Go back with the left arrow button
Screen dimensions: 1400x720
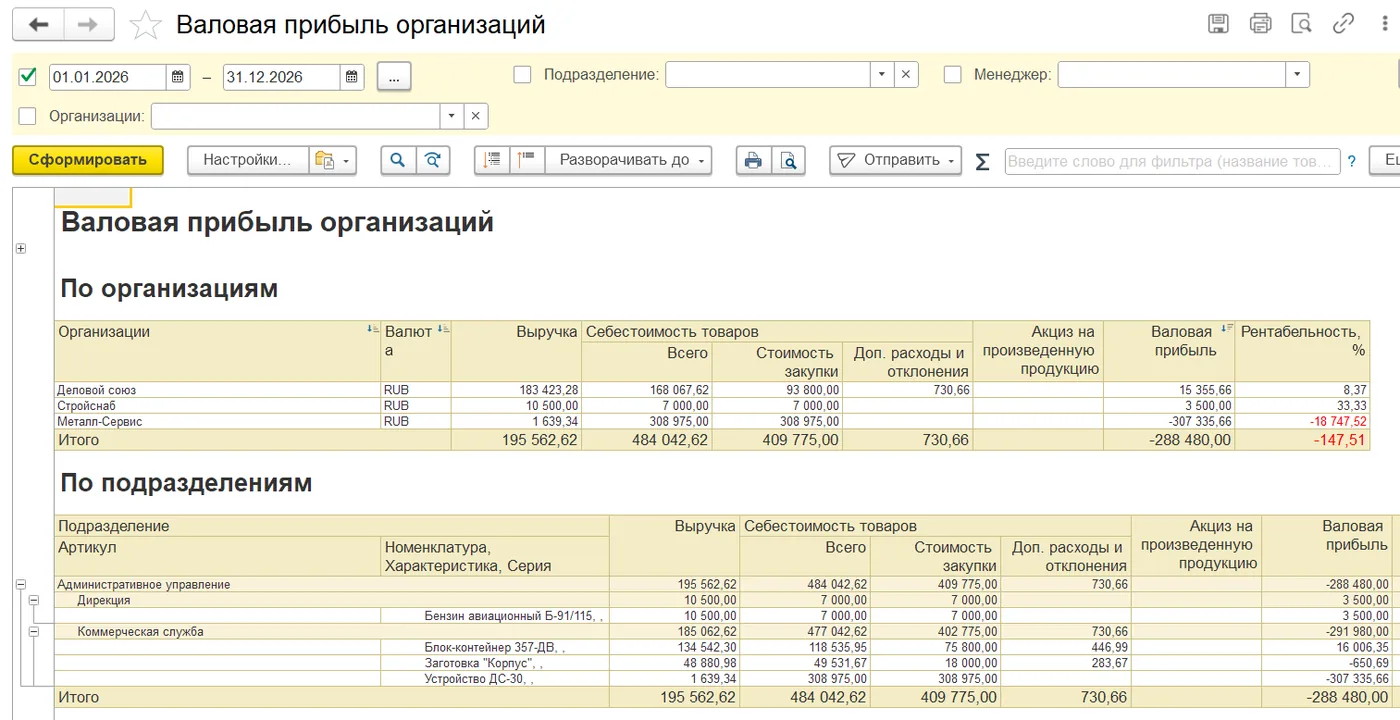click(39, 25)
